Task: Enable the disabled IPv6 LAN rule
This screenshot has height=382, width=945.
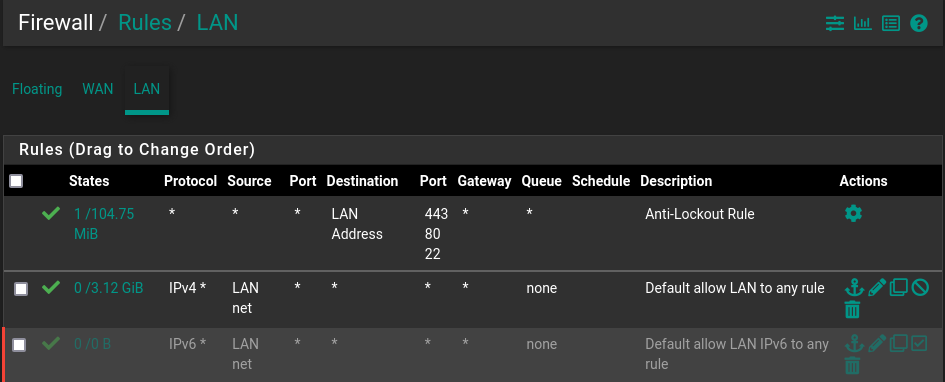Action: click(919, 343)
